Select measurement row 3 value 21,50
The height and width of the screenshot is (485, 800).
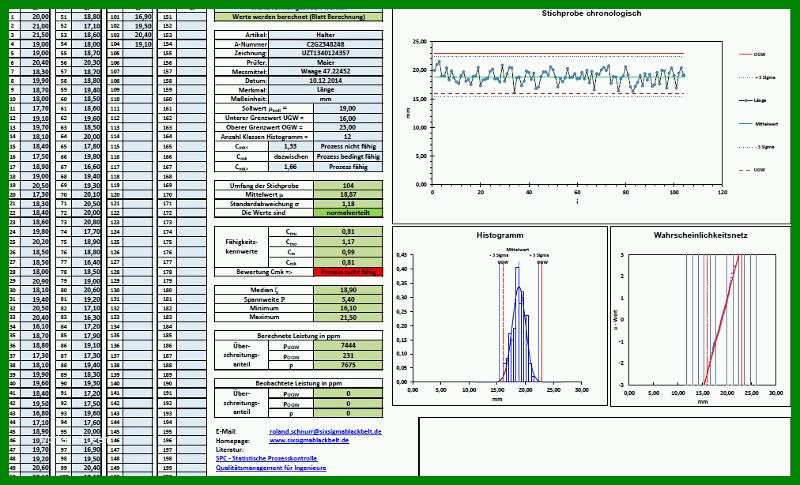[x=35, y=35]
